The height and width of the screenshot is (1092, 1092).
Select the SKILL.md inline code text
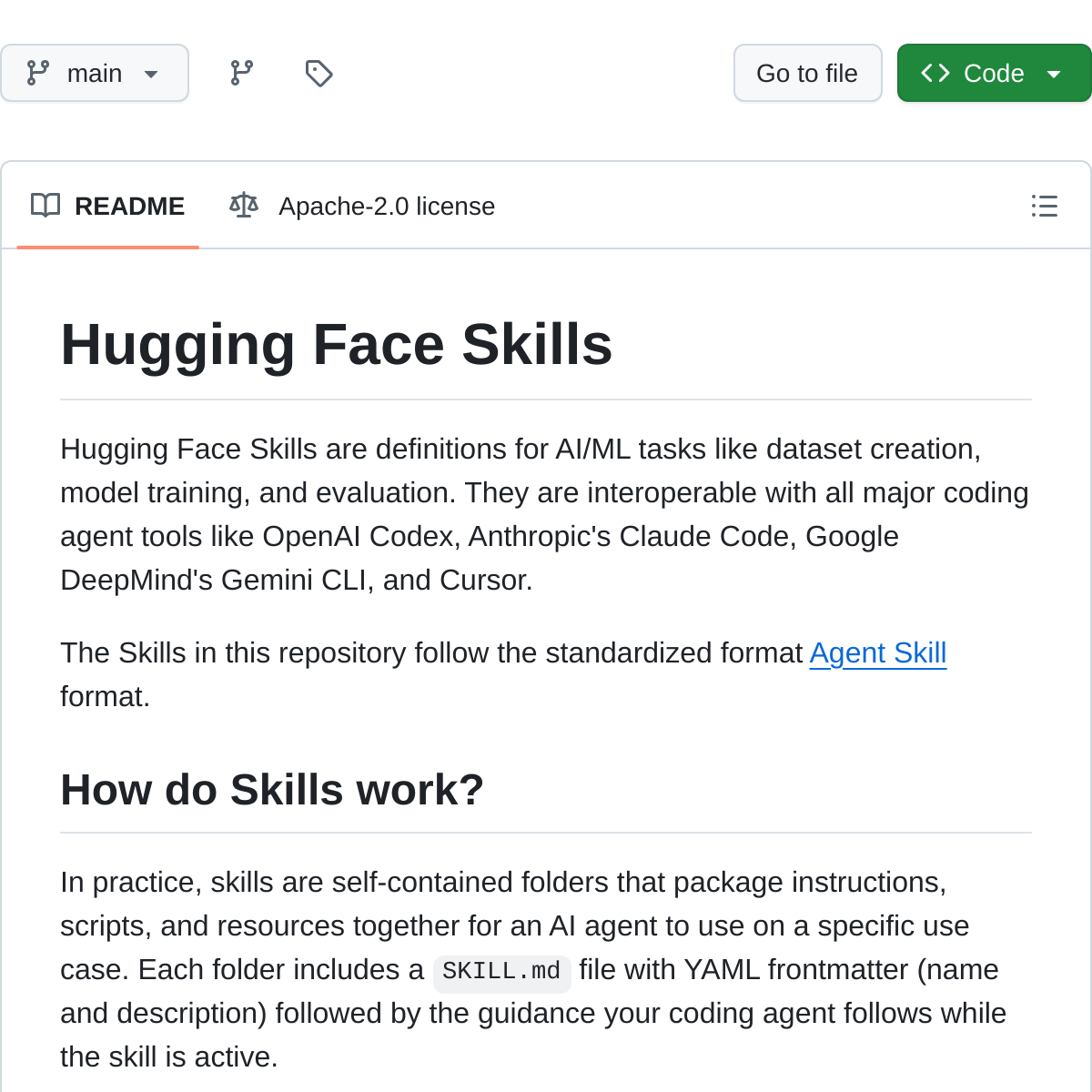(x=501, y=971)
